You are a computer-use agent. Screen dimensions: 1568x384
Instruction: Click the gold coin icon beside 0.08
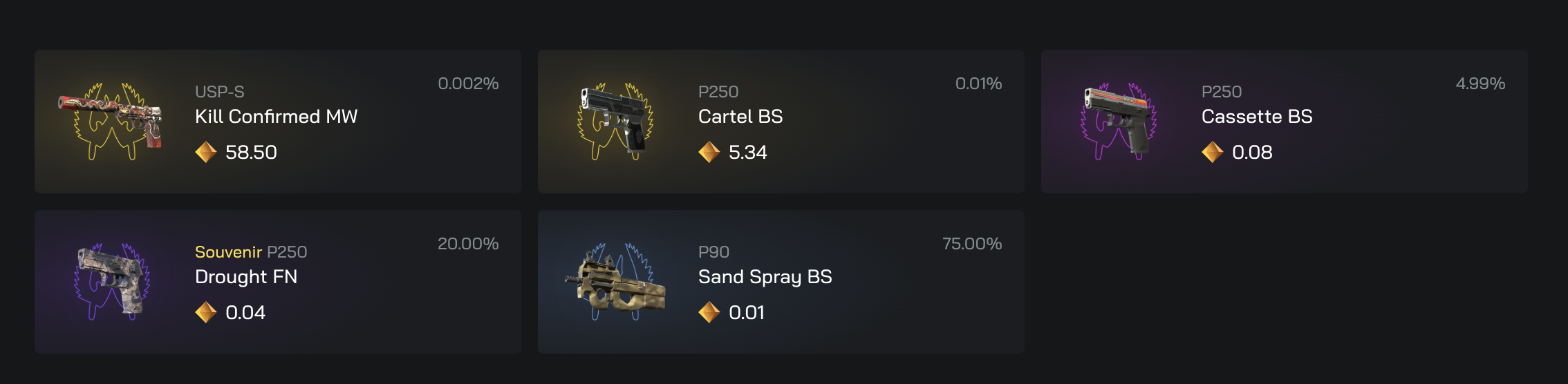pyautogui.click(x=1213, y=152)
